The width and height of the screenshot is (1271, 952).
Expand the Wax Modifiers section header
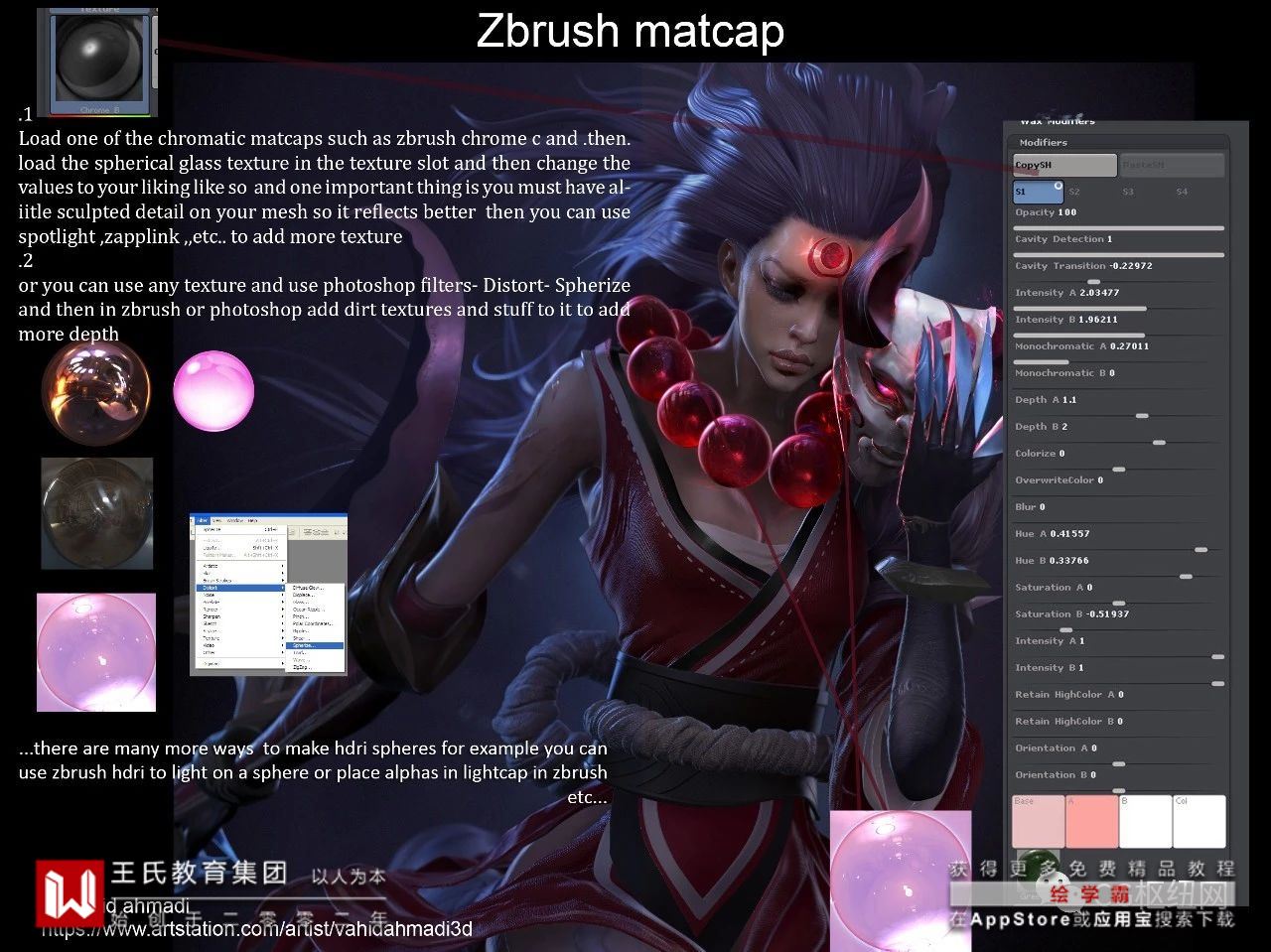tap(1058, 121)
